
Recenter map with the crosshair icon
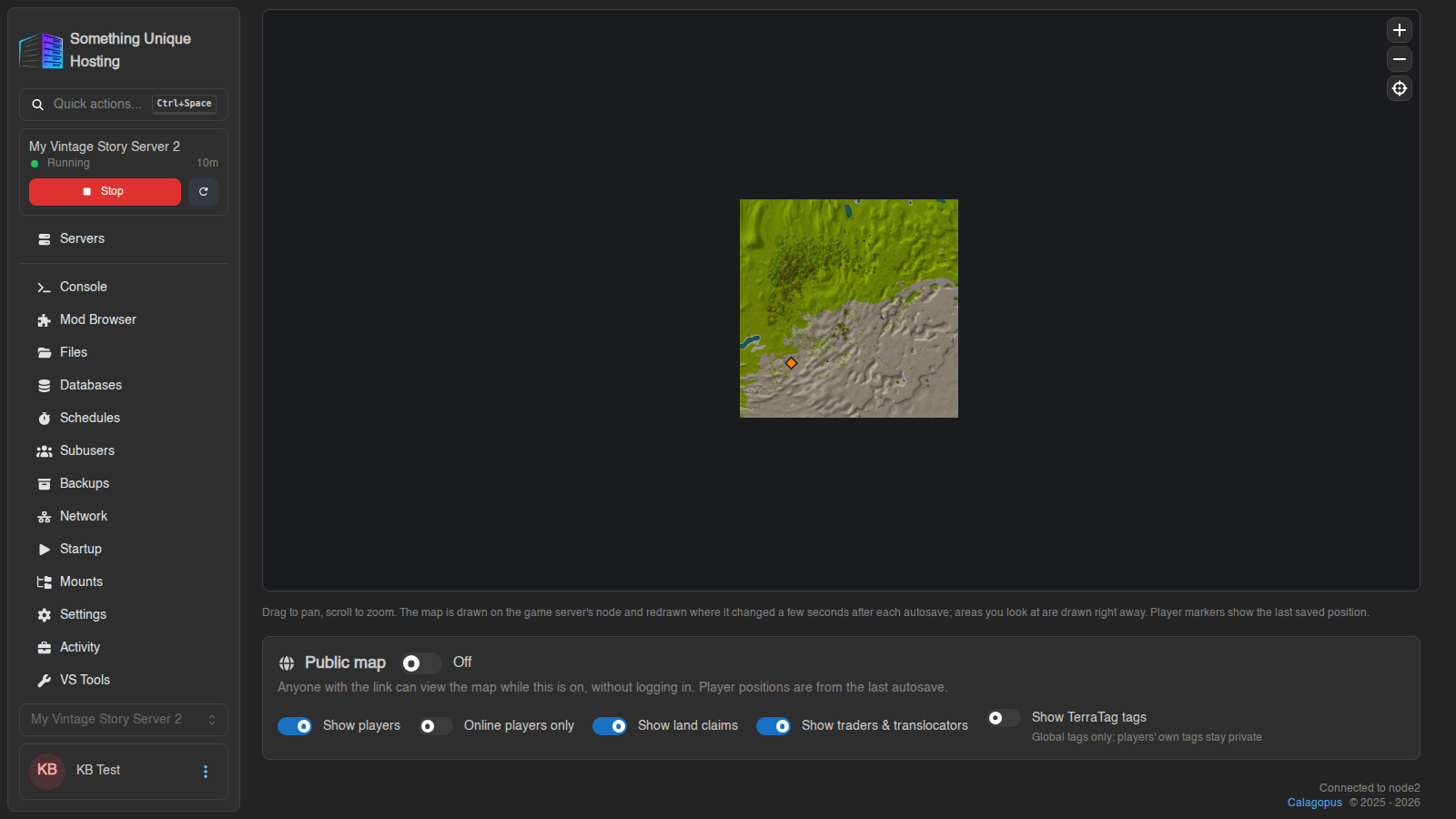1400,88
